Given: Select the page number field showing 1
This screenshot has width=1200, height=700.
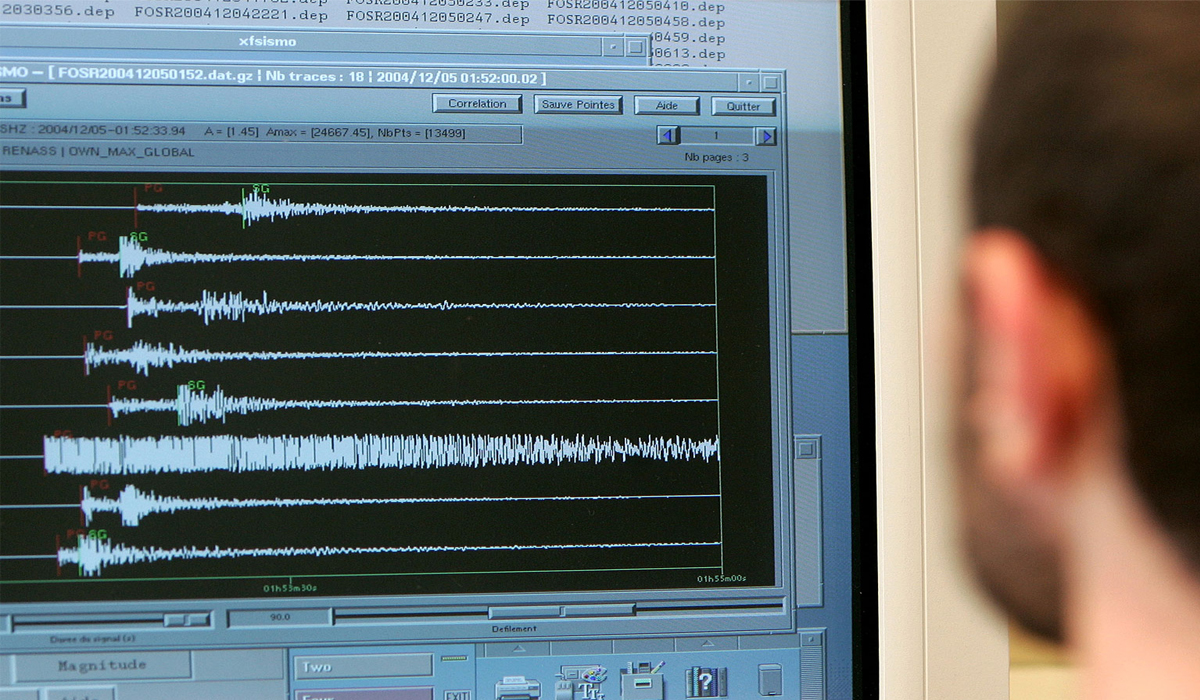Looking at the screenshot, I should point(717,136).
